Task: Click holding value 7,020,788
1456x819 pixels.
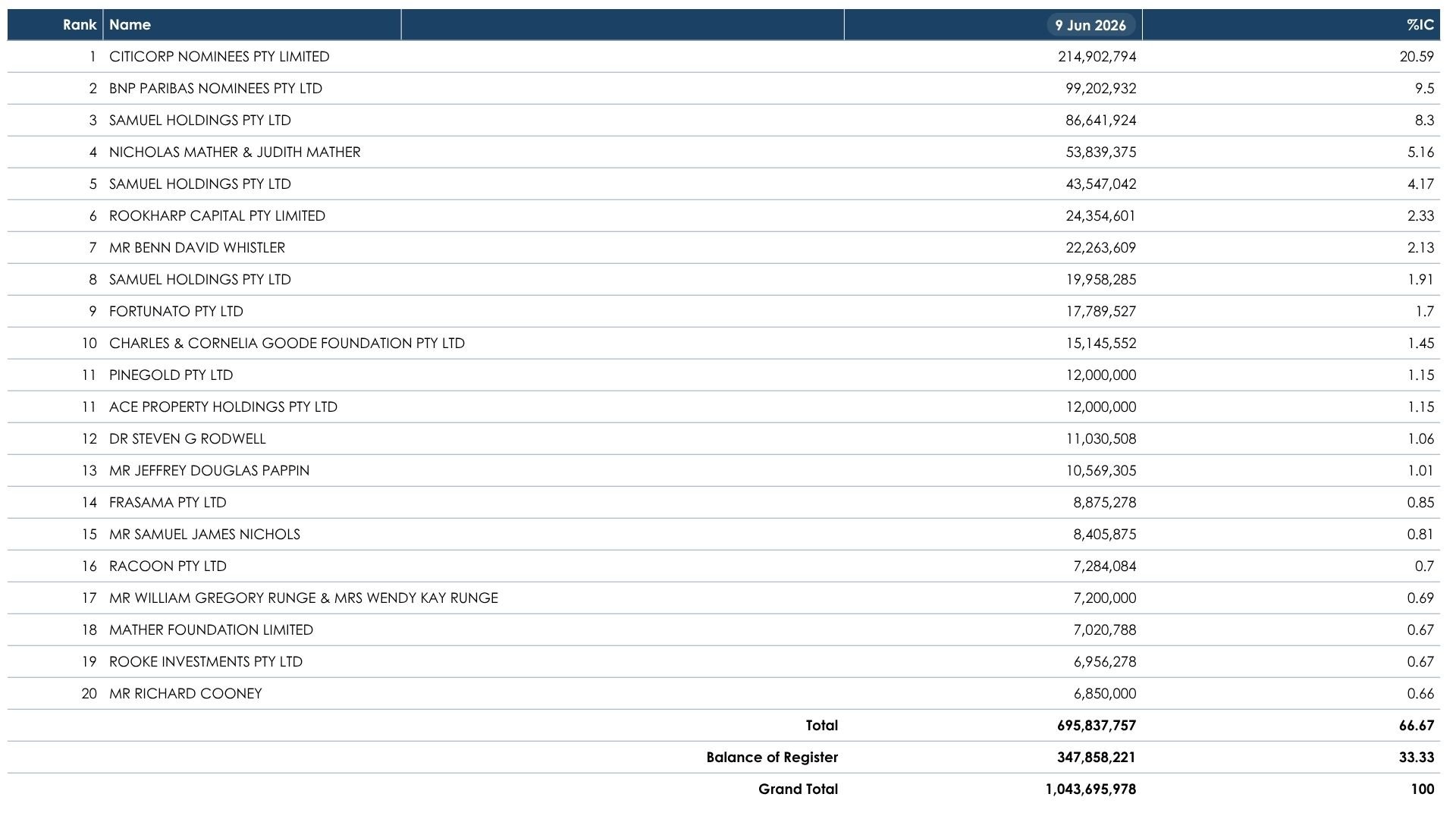Action: [x=1105, y=629]
